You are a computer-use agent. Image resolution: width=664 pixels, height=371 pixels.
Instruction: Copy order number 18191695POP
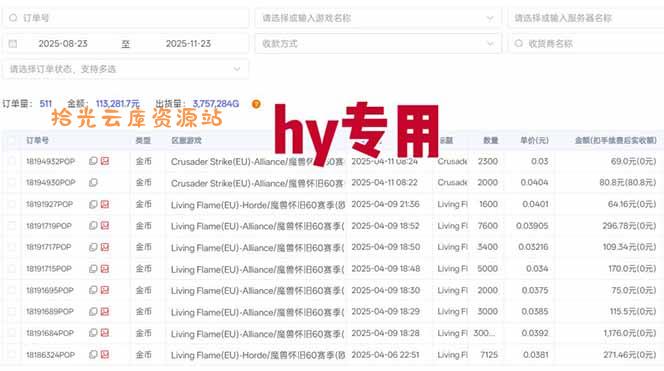click(x=93, y=290)
